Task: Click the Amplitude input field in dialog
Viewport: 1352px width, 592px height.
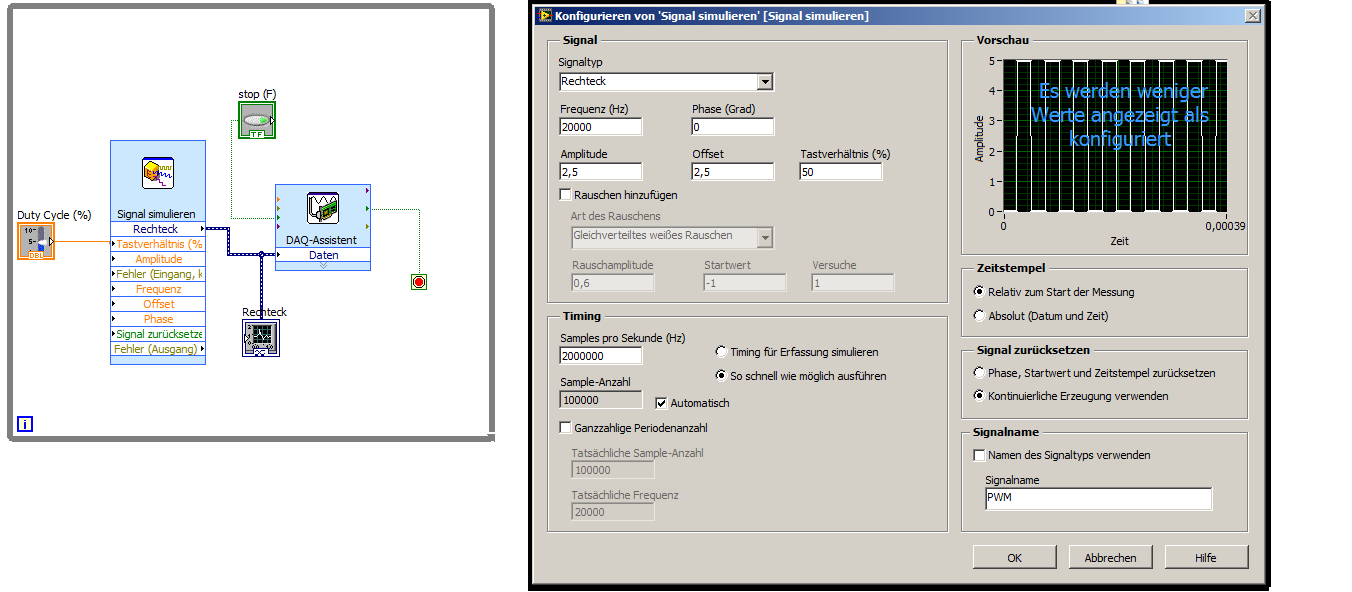Action: coord(601,172)
